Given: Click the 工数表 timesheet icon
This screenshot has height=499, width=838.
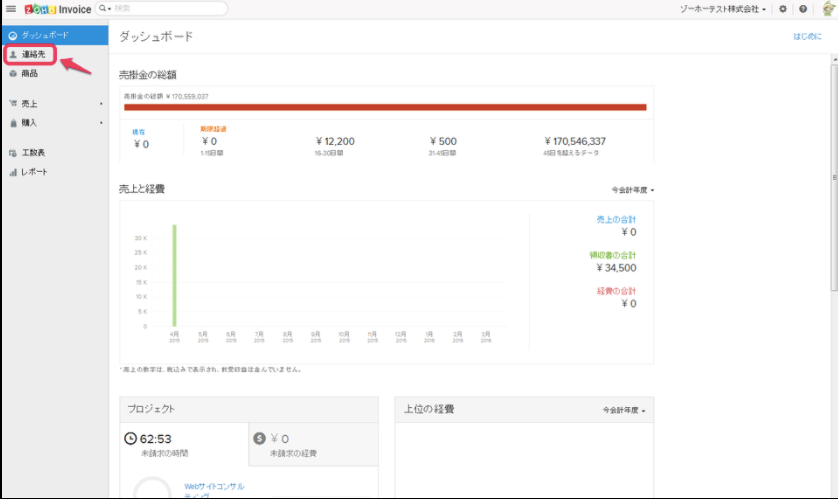Looking at the screenshot, I should [13, 153].
